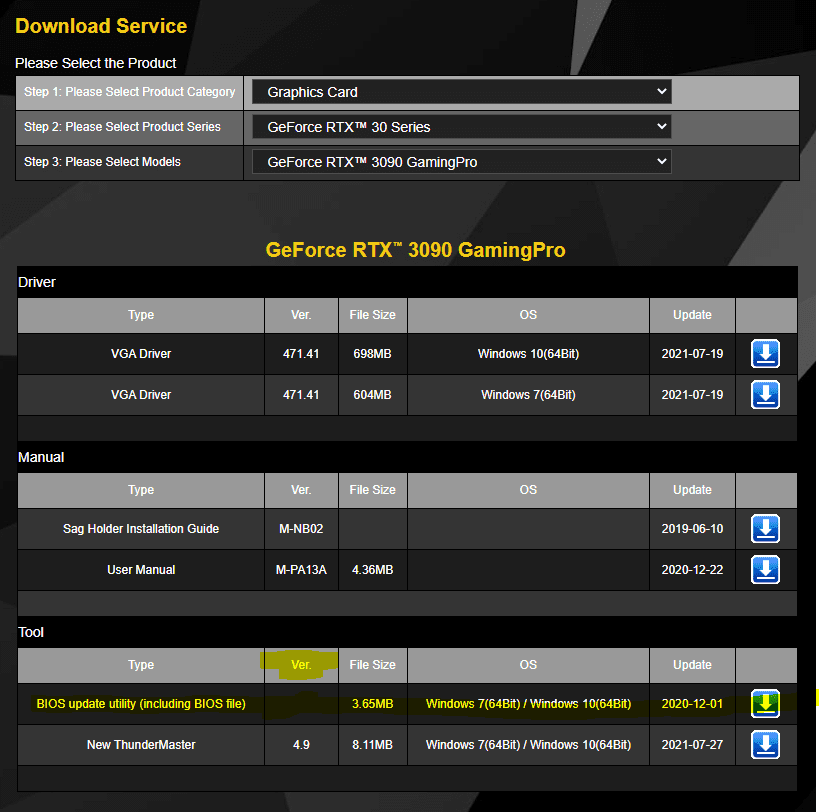
Task: Click the '4.36MB' file size cell
Action: 372,570
